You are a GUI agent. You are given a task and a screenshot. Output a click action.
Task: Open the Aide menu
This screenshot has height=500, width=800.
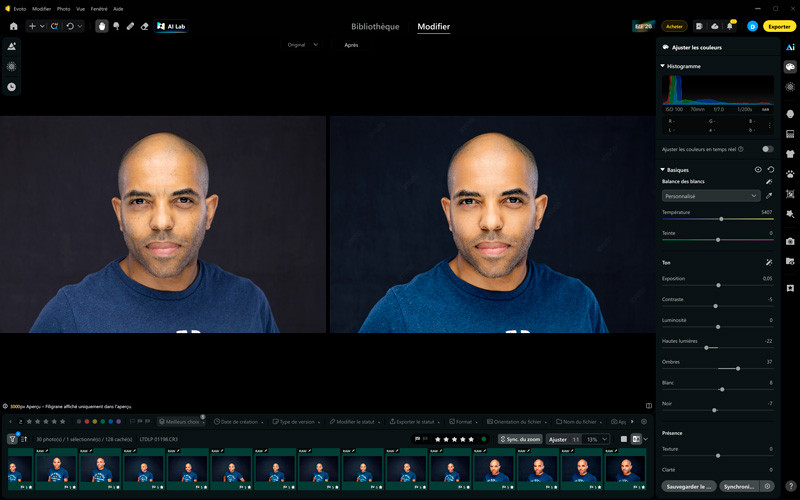[118, 9]
